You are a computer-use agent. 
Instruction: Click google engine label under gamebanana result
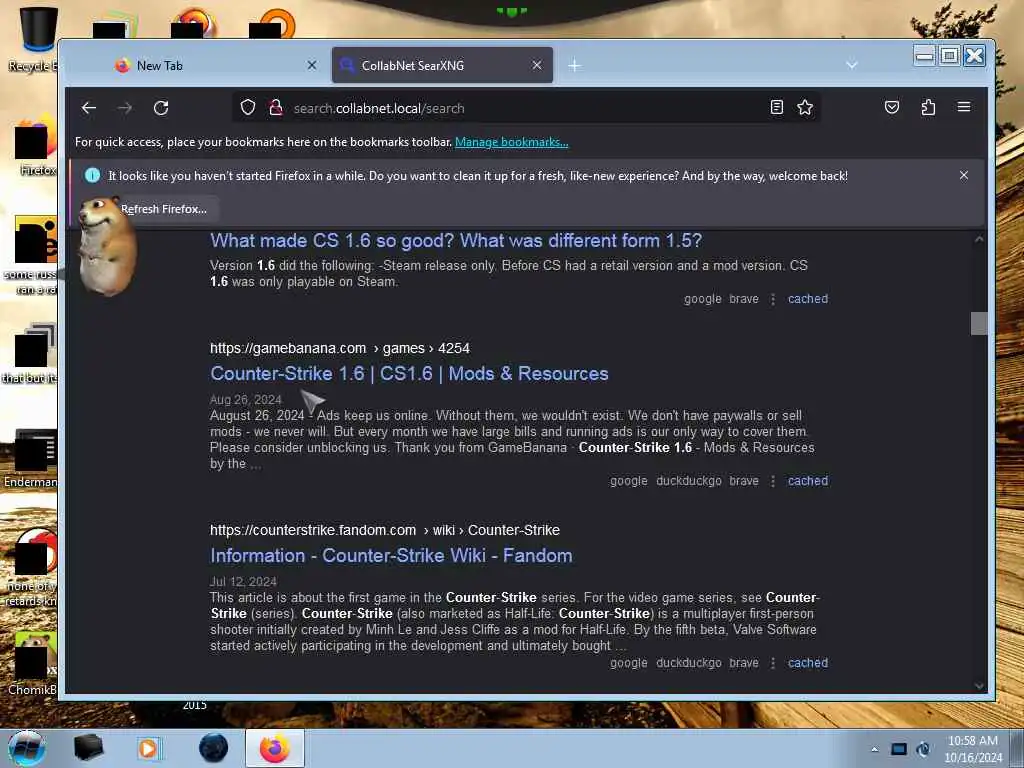coord(629,481)
